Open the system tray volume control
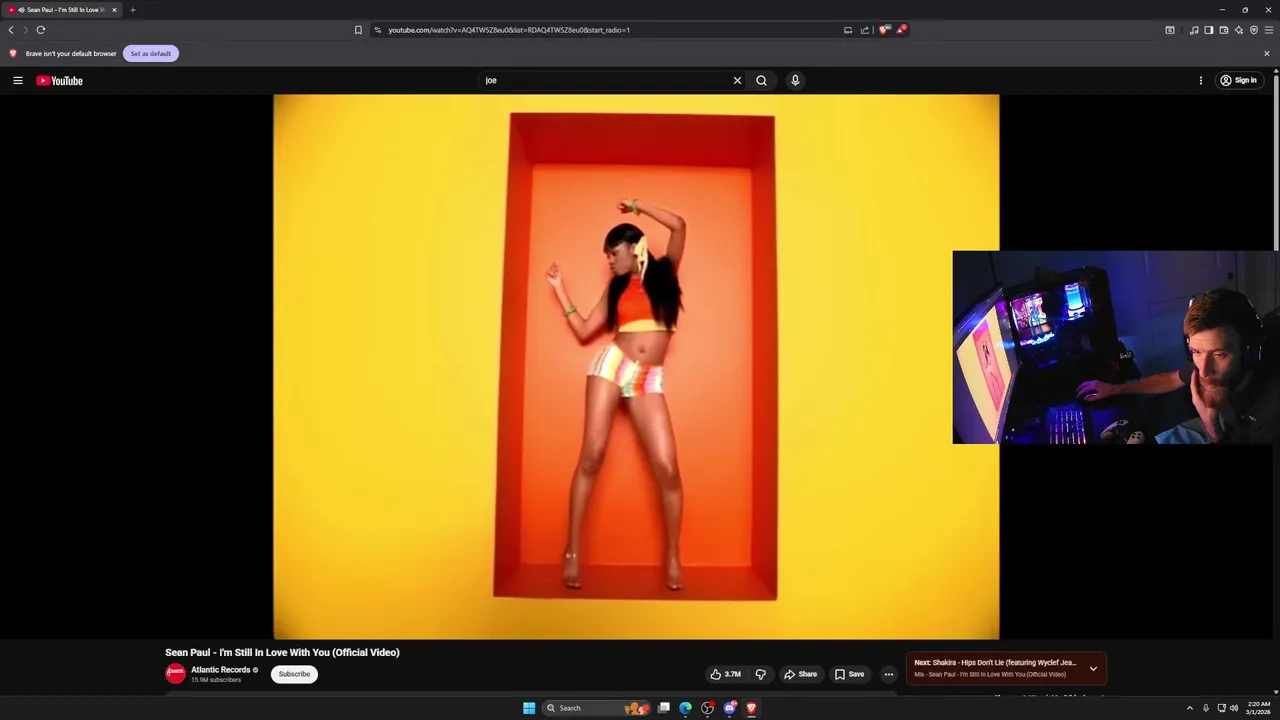Screen dimensions: 1280x720 (x=1234, y=708)
